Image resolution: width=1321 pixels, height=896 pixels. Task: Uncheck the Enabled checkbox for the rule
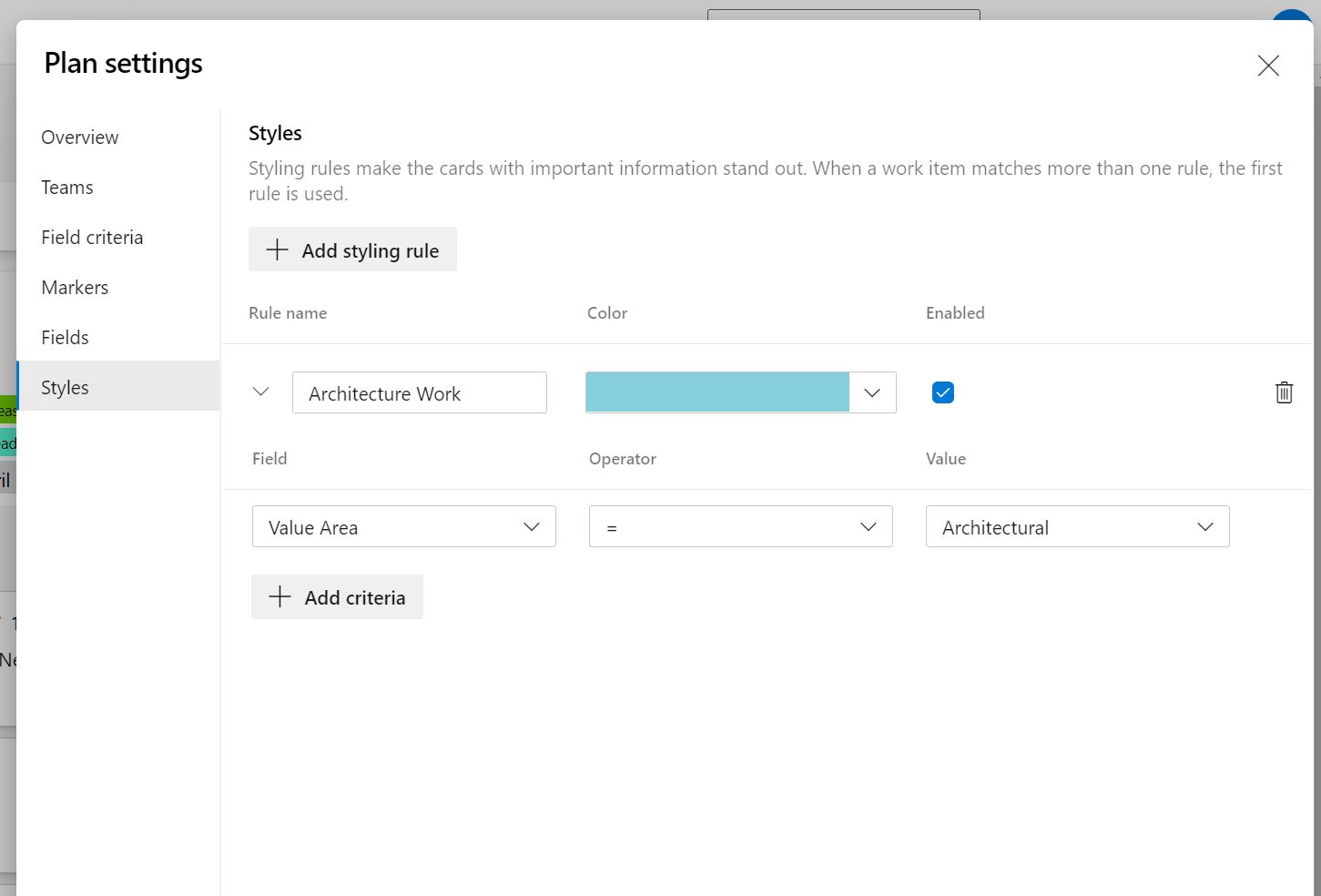943,392
